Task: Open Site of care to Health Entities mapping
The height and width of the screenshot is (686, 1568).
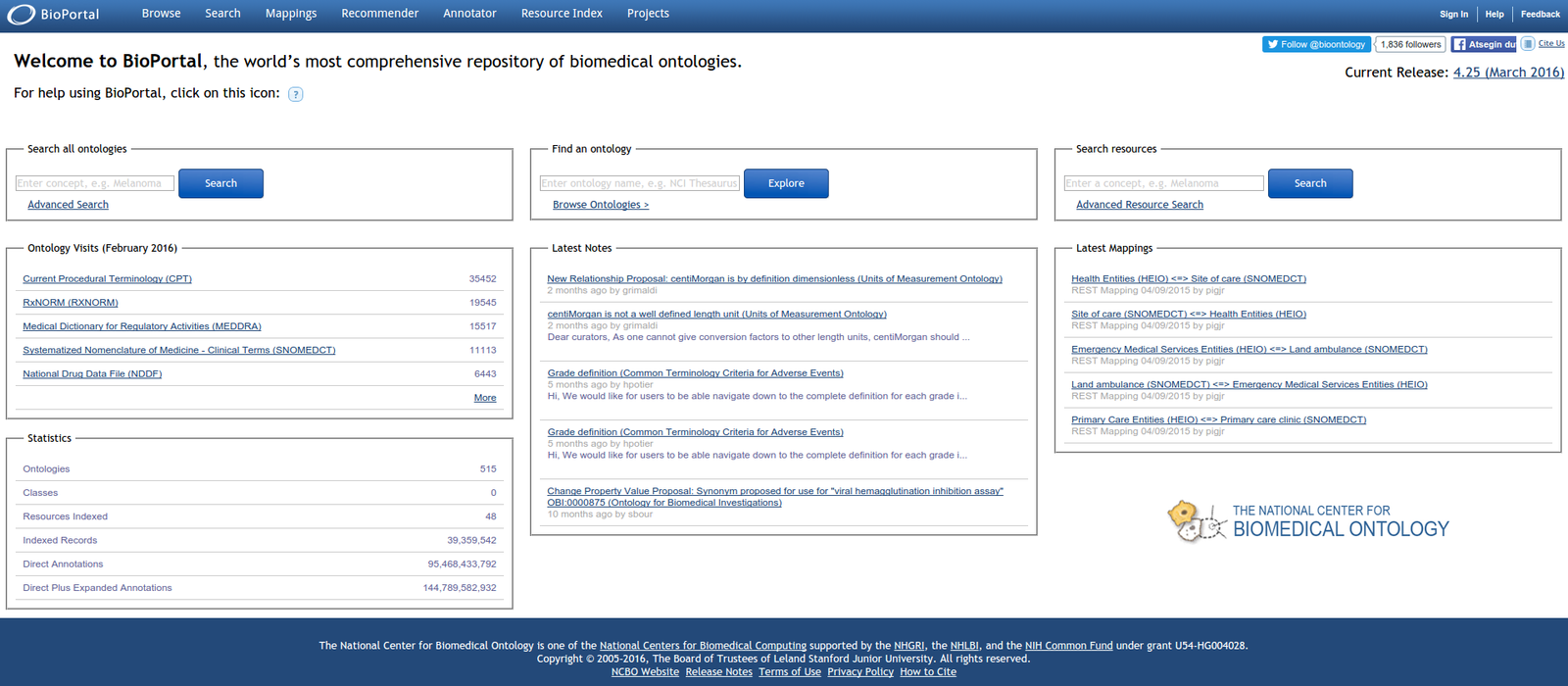Action: (1189, 315)
